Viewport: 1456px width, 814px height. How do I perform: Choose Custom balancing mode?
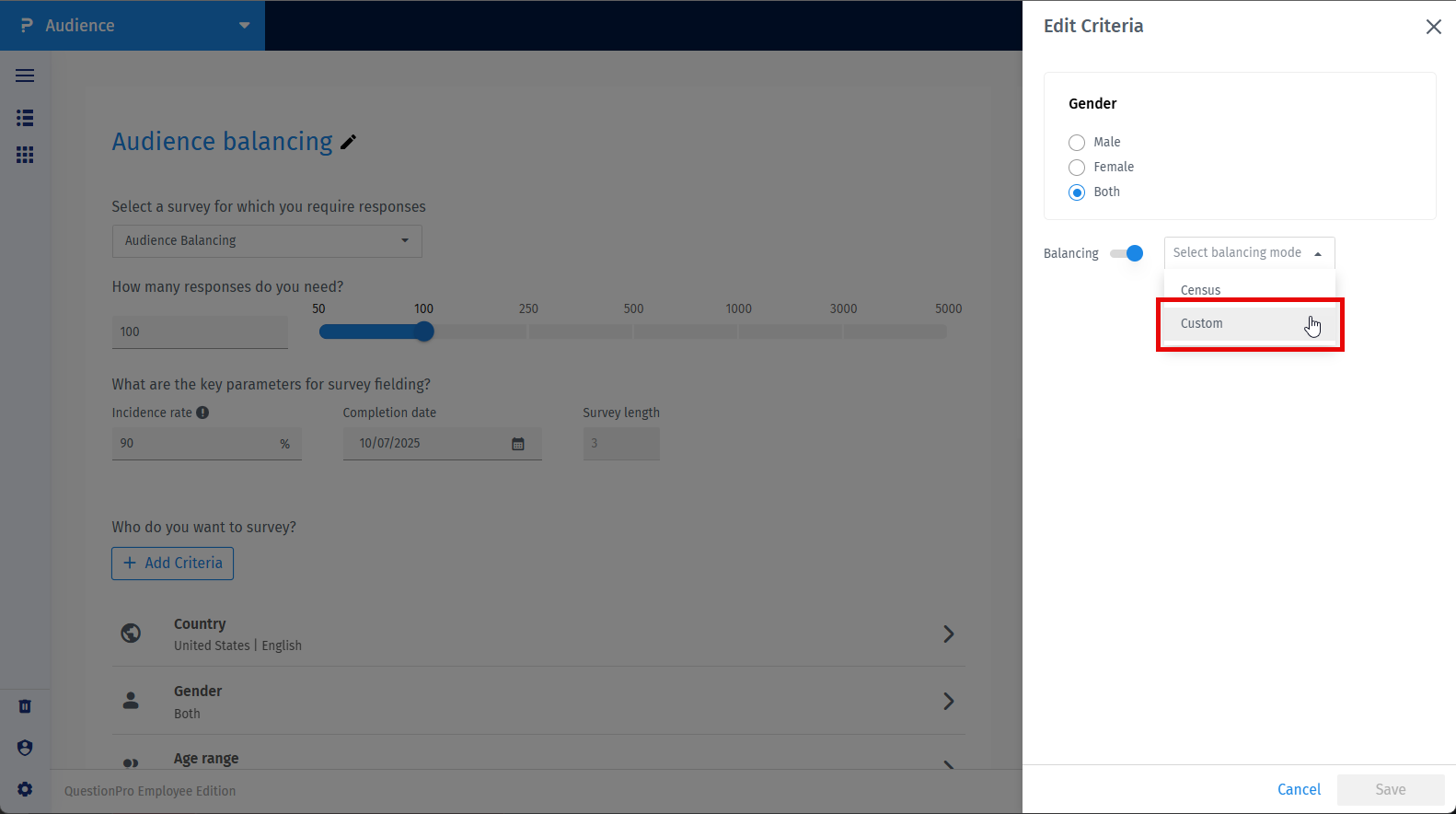1249,323
